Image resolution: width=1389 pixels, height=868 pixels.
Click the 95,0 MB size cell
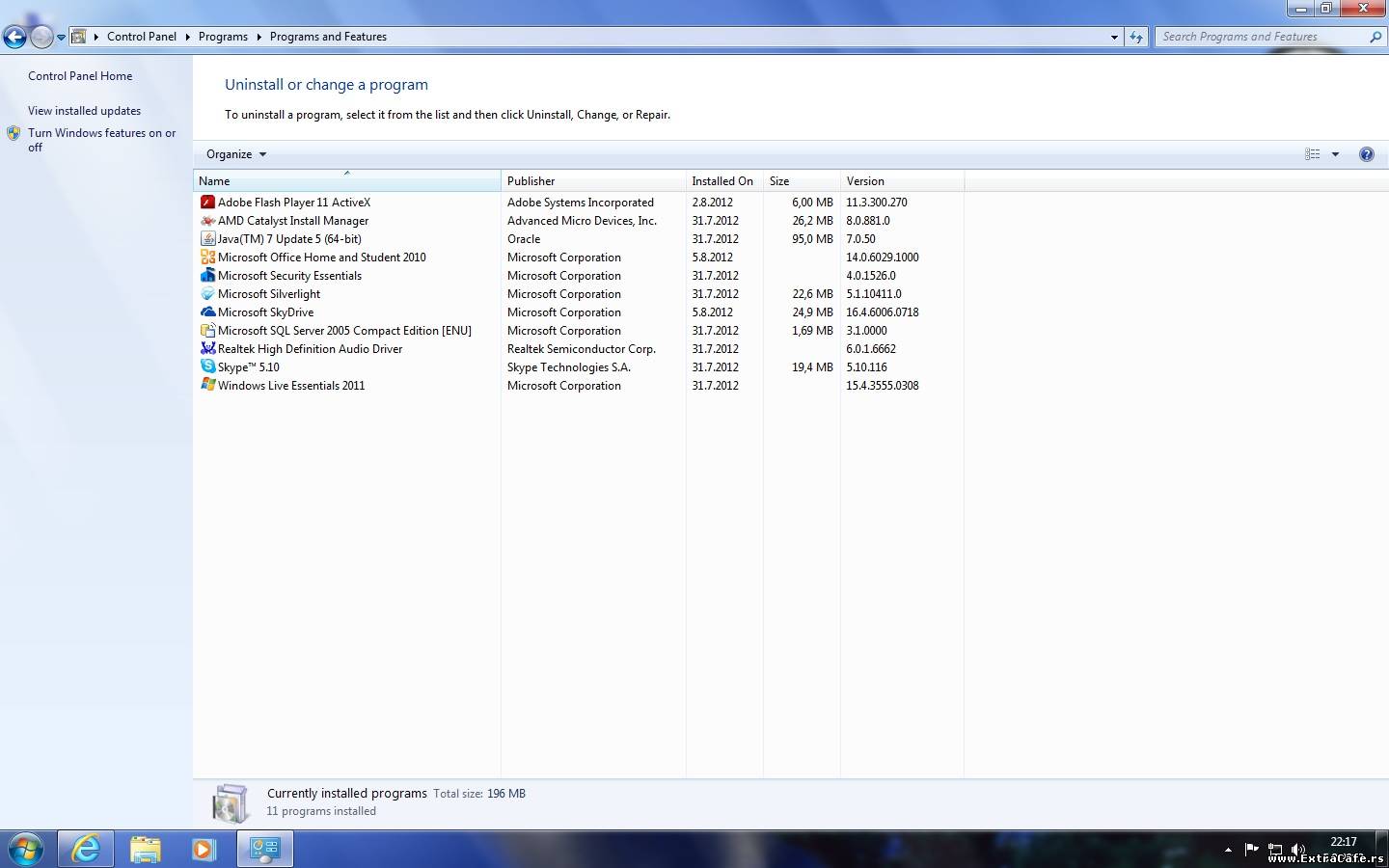point(812,239)
